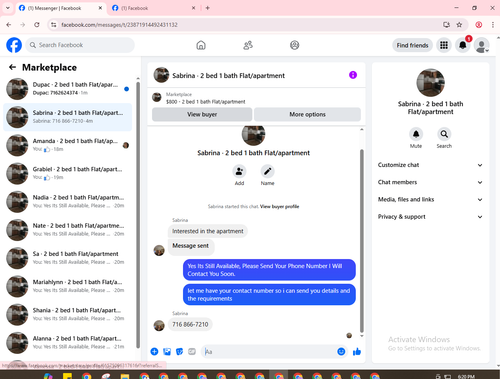This screenshot has width=500, height=379.
Task: Open the Shania conversation
Action: [x=68, y=314]
